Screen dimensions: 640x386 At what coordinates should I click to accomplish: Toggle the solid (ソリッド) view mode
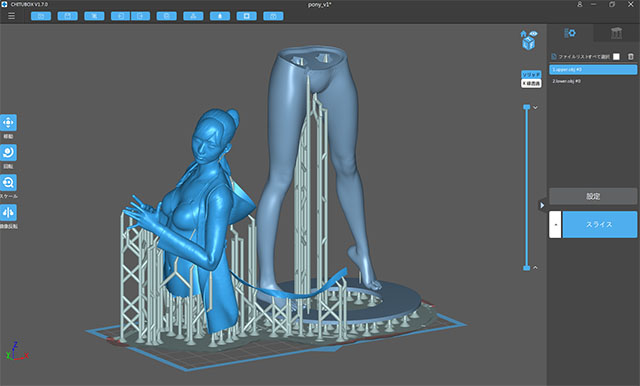[531, 75]
